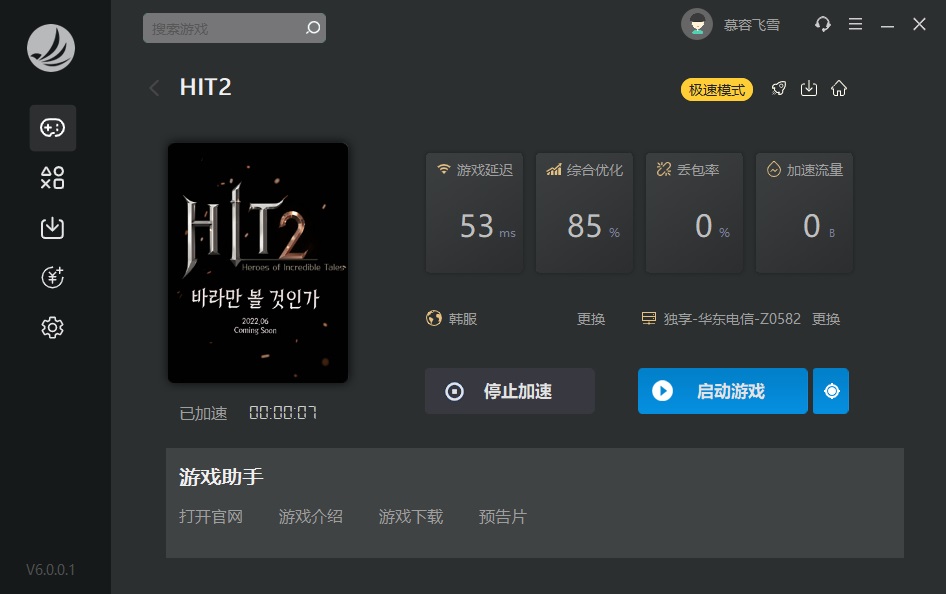The image size is (946, 594).
Task: Open 游戏介绍 in game assistant
Action: [310, 517]
